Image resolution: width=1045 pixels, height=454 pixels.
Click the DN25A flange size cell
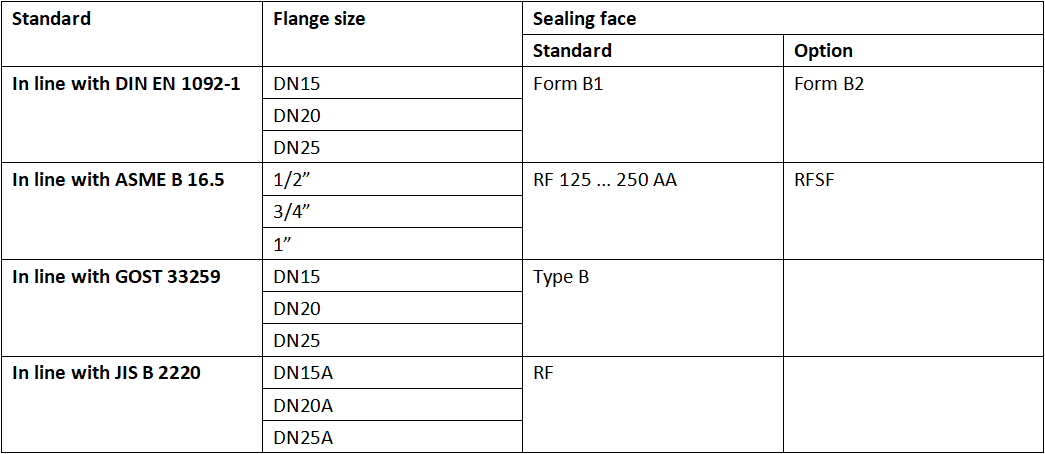pyautogui.click(x=302, y=437)
